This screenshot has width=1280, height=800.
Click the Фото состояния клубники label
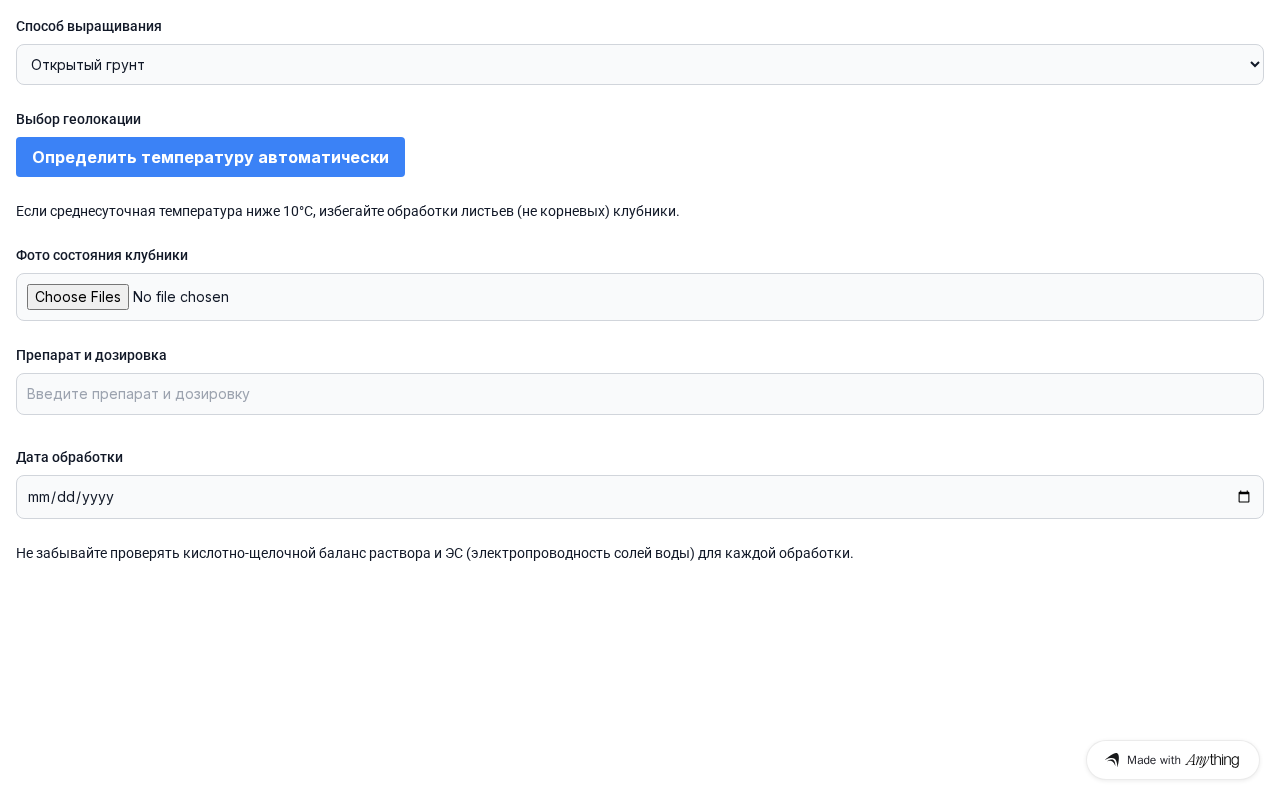[102, 255]
